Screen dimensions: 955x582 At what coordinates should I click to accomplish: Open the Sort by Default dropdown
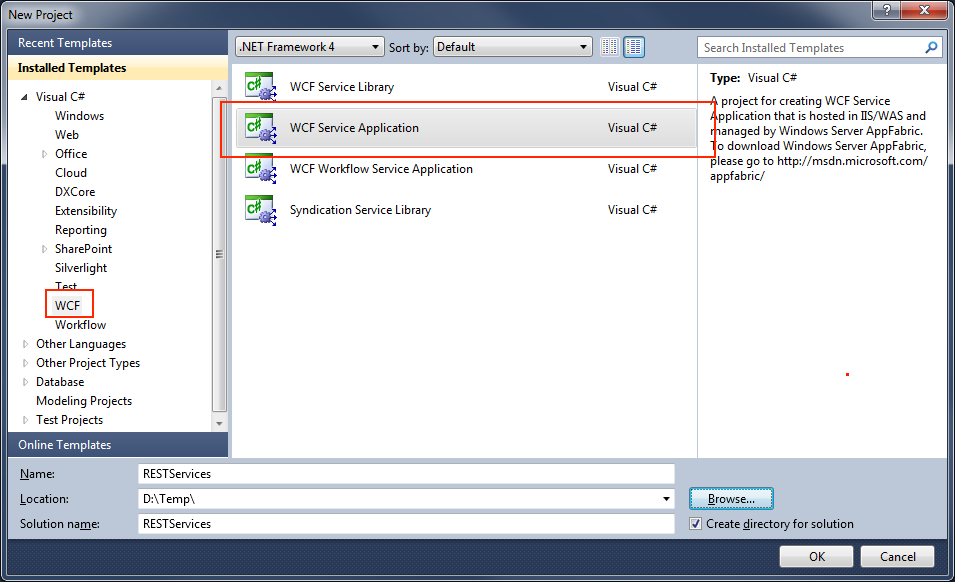coord(513,47)
